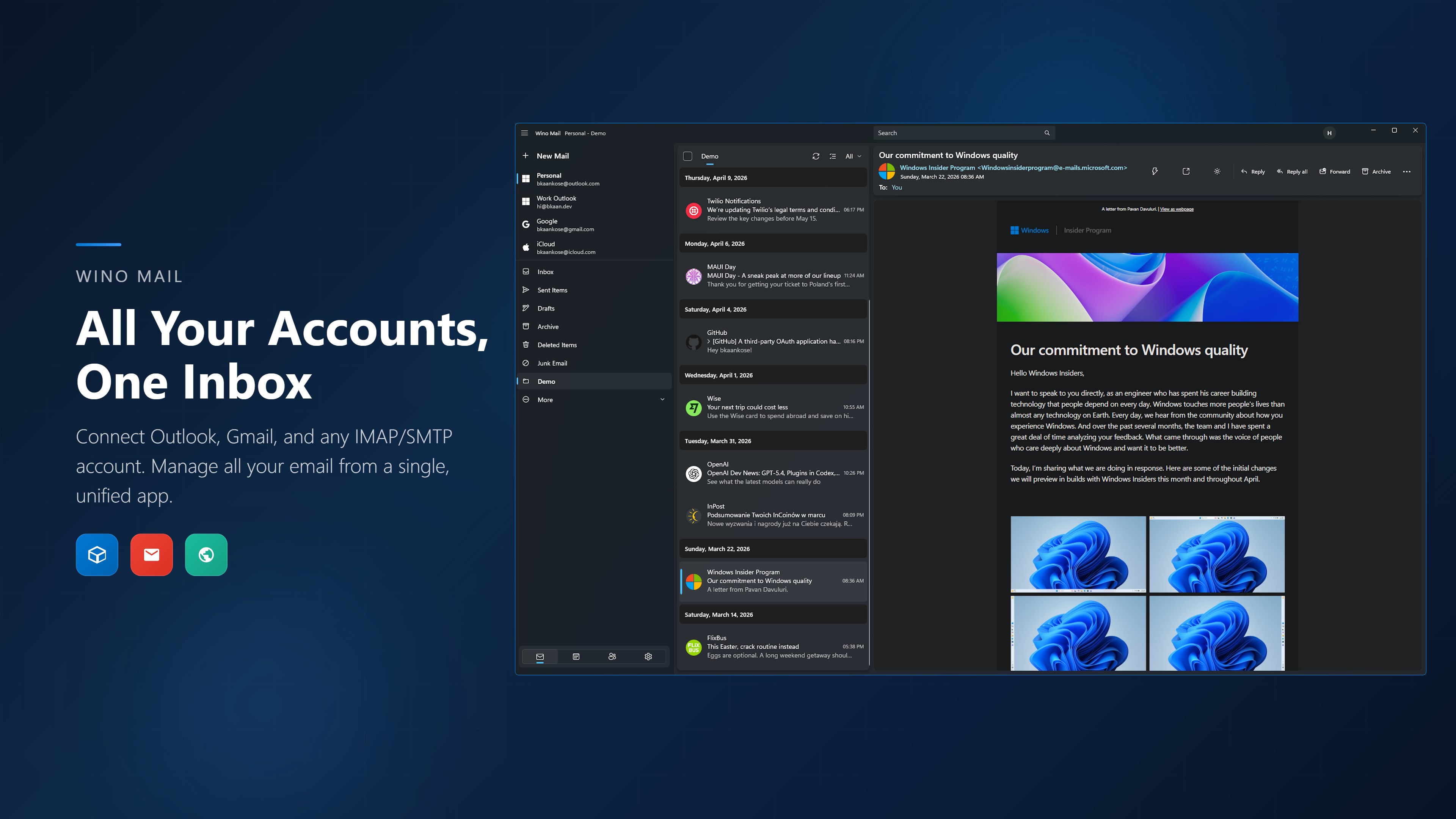Forward this email
This screenshot has width=1456, height=819.
1335,172
